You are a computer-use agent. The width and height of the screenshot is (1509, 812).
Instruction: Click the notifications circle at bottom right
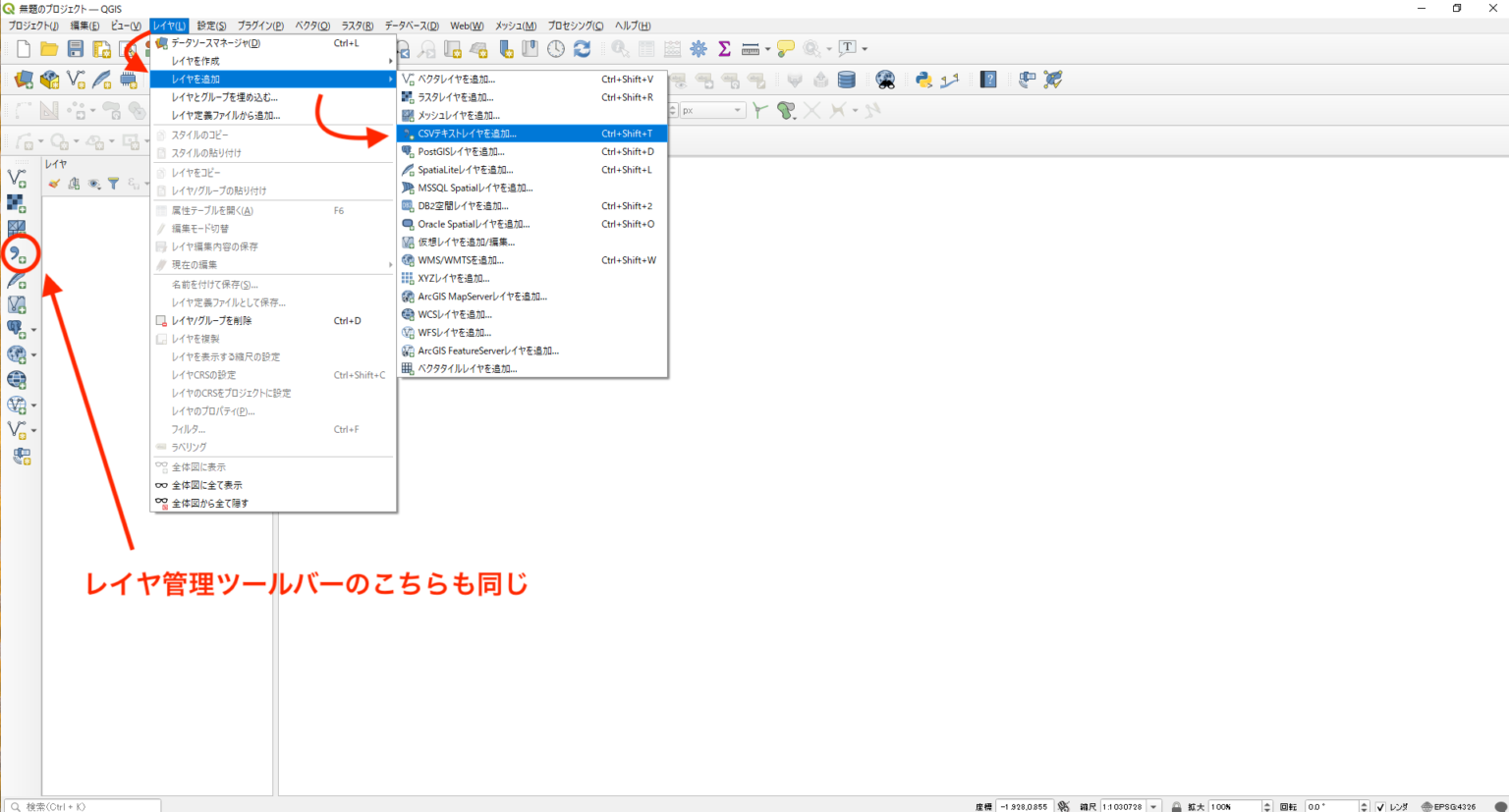point(1500,805)
